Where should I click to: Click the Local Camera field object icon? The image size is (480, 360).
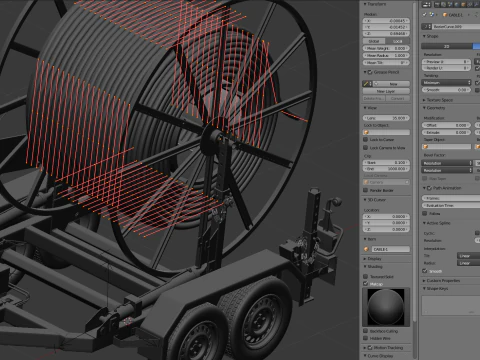tap(366, 182)
